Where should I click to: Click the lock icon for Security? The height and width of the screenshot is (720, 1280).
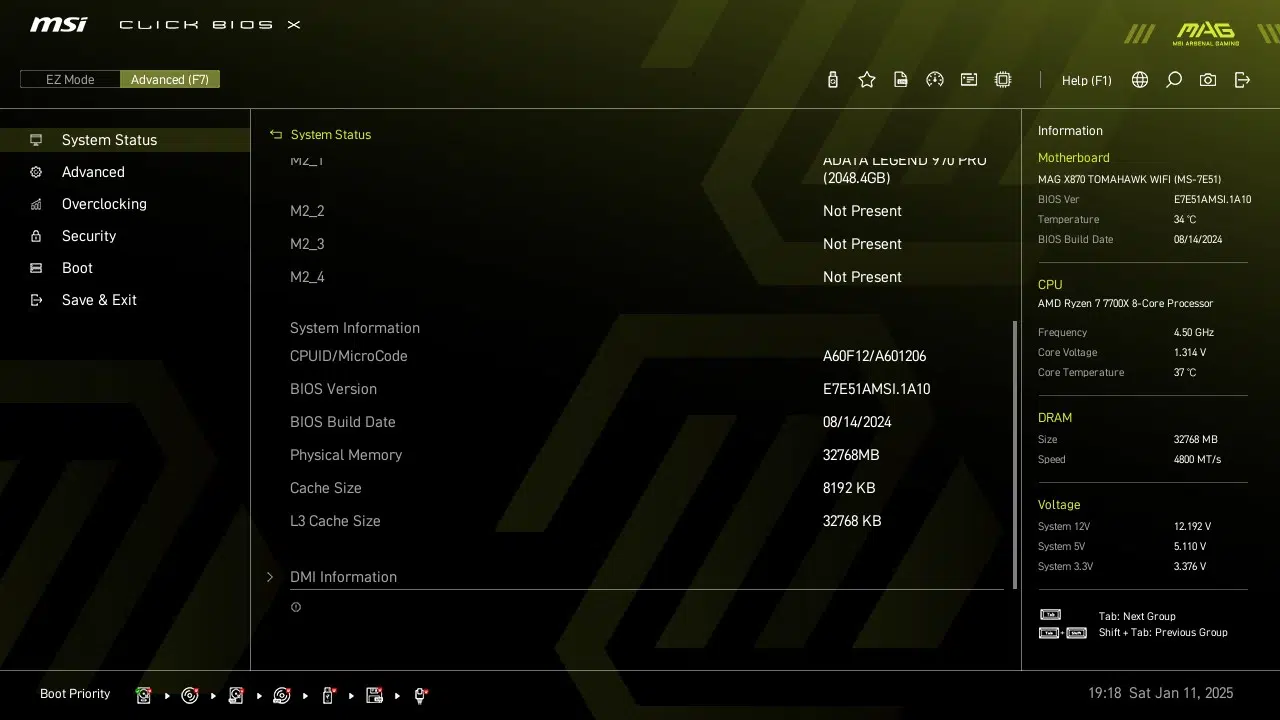pos(36,236)
